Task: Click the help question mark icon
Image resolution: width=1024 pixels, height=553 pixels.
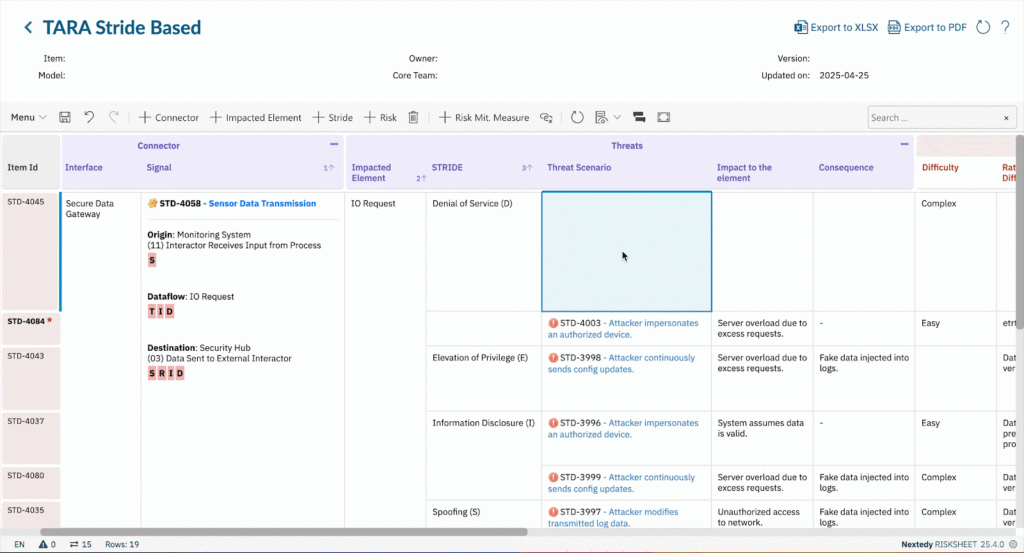Action: coord(1005,27)
